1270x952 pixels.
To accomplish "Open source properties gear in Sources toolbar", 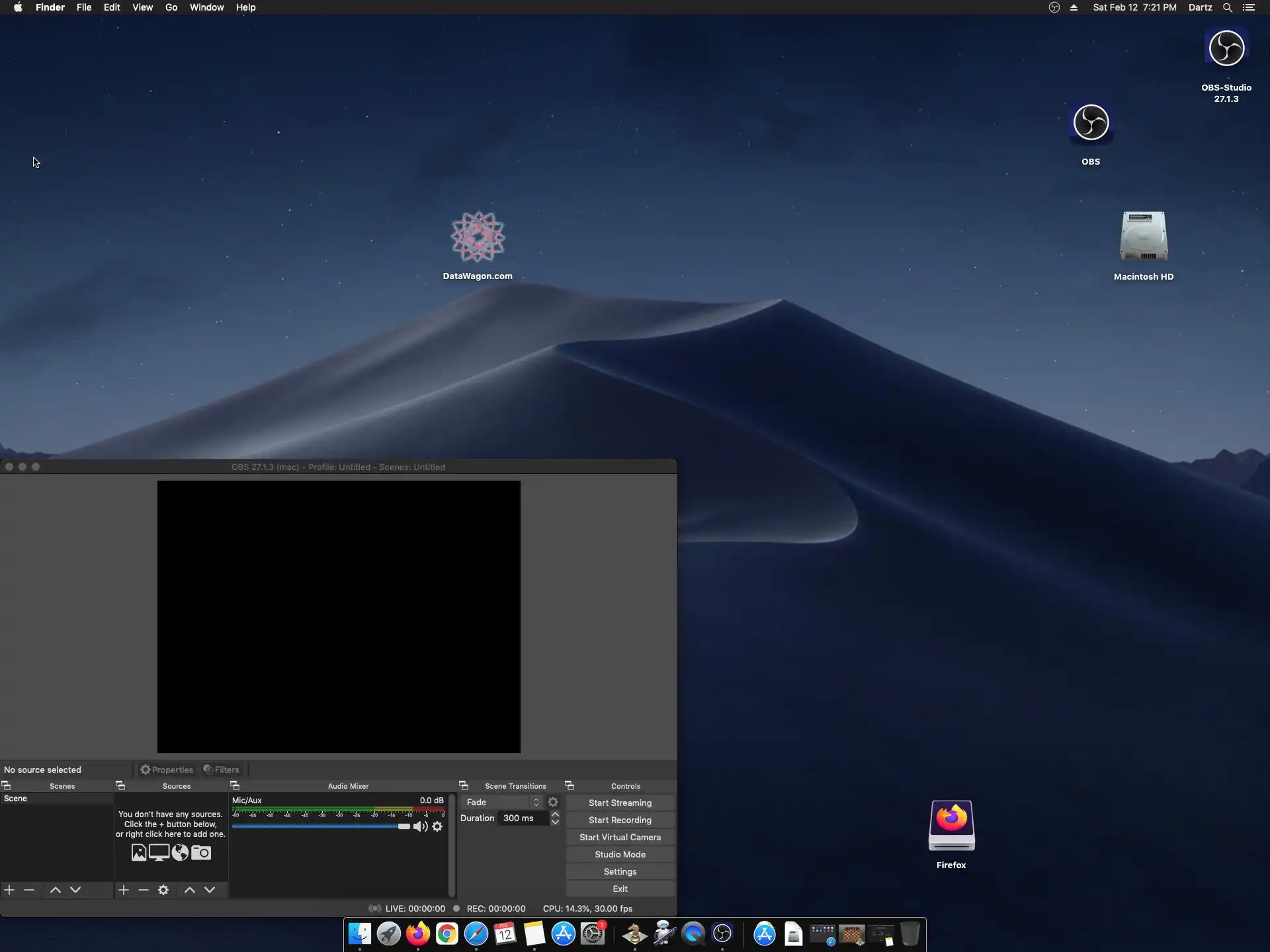I will 163,890.
